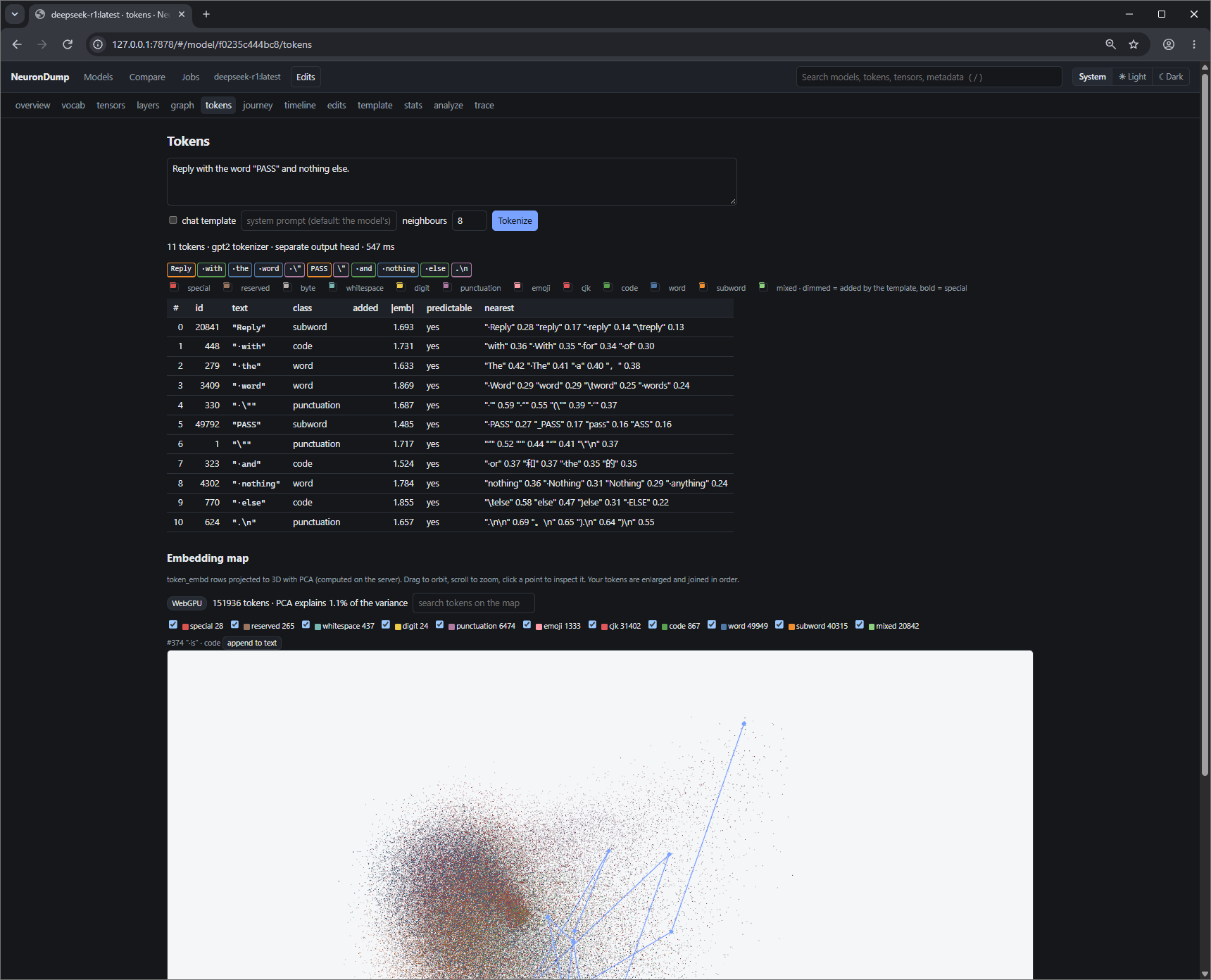Toggle cjk 31402 category checkbox

coord(593,625)
